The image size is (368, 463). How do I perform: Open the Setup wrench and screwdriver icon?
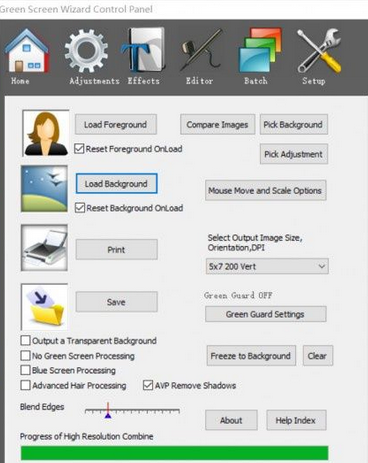(x=319, y=51)
